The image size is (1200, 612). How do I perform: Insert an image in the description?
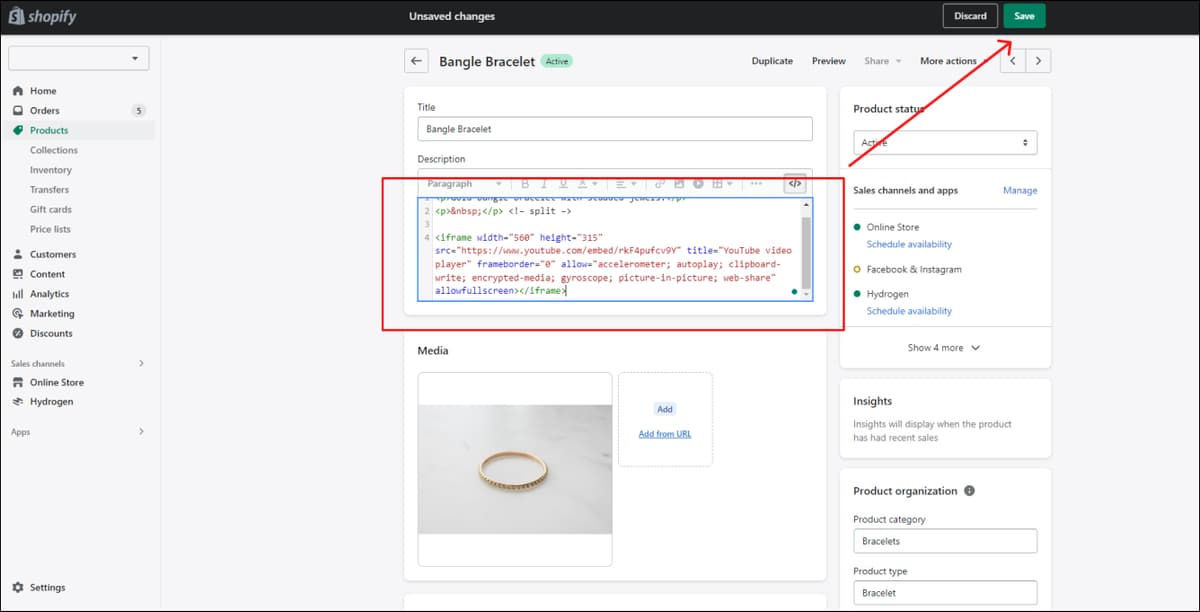[679, 184]
